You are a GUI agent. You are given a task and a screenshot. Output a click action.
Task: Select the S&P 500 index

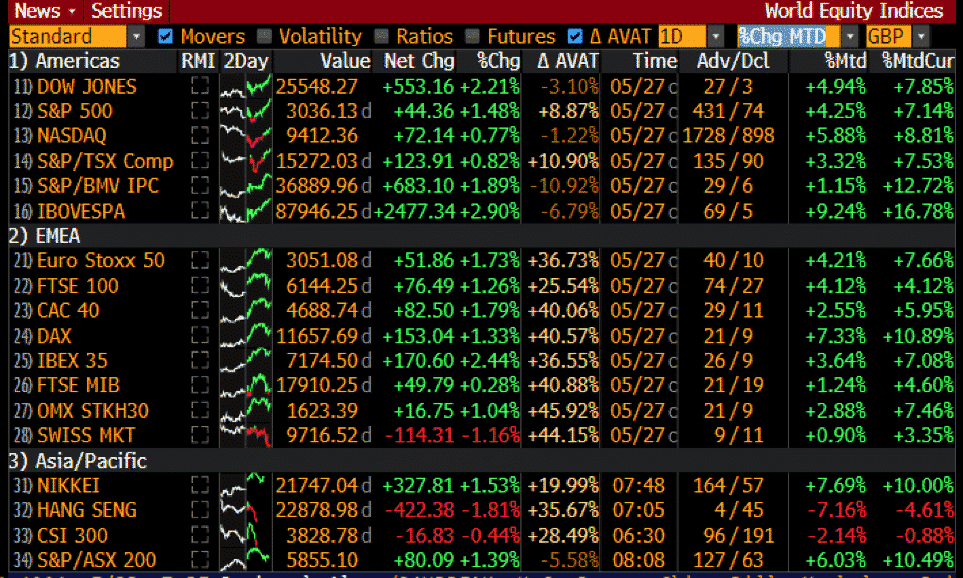click(75, 111)
